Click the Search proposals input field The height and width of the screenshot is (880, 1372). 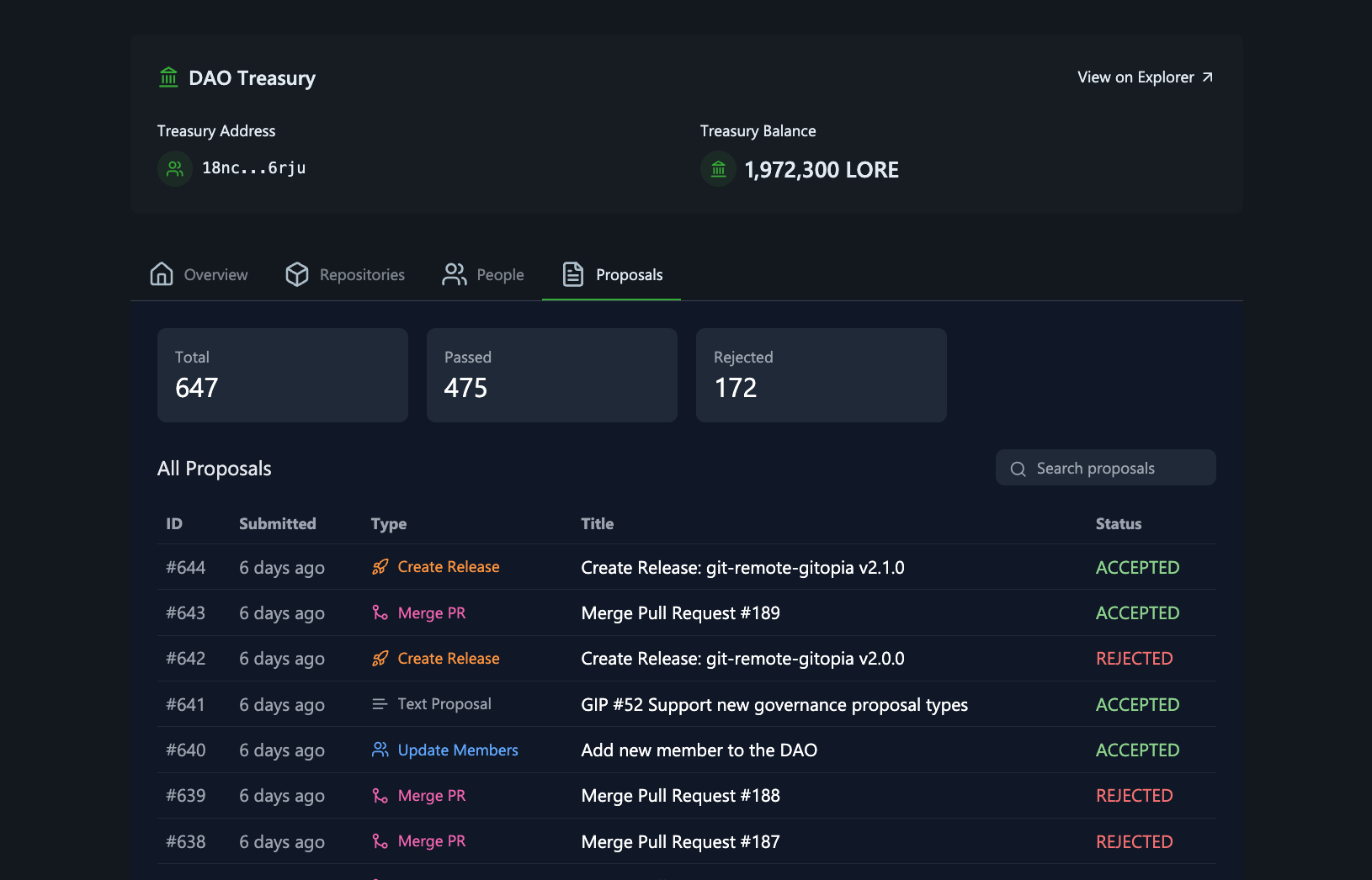click(x=1105, y=468)
